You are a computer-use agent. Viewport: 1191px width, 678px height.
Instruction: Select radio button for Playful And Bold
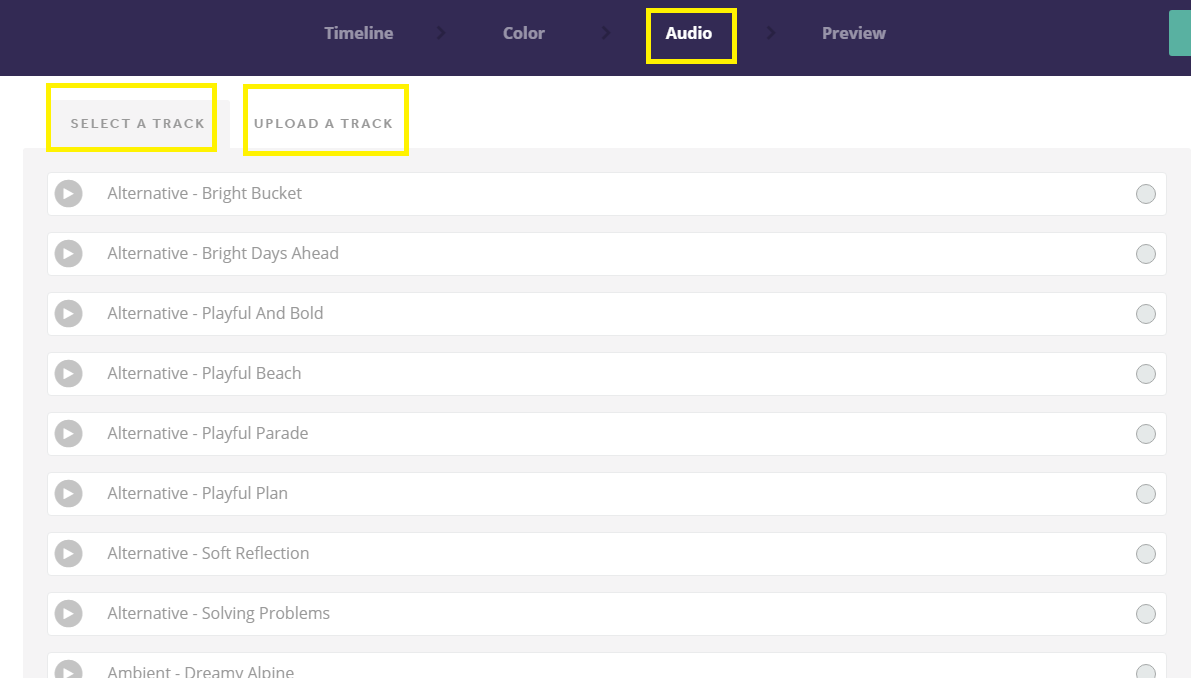1145,314
